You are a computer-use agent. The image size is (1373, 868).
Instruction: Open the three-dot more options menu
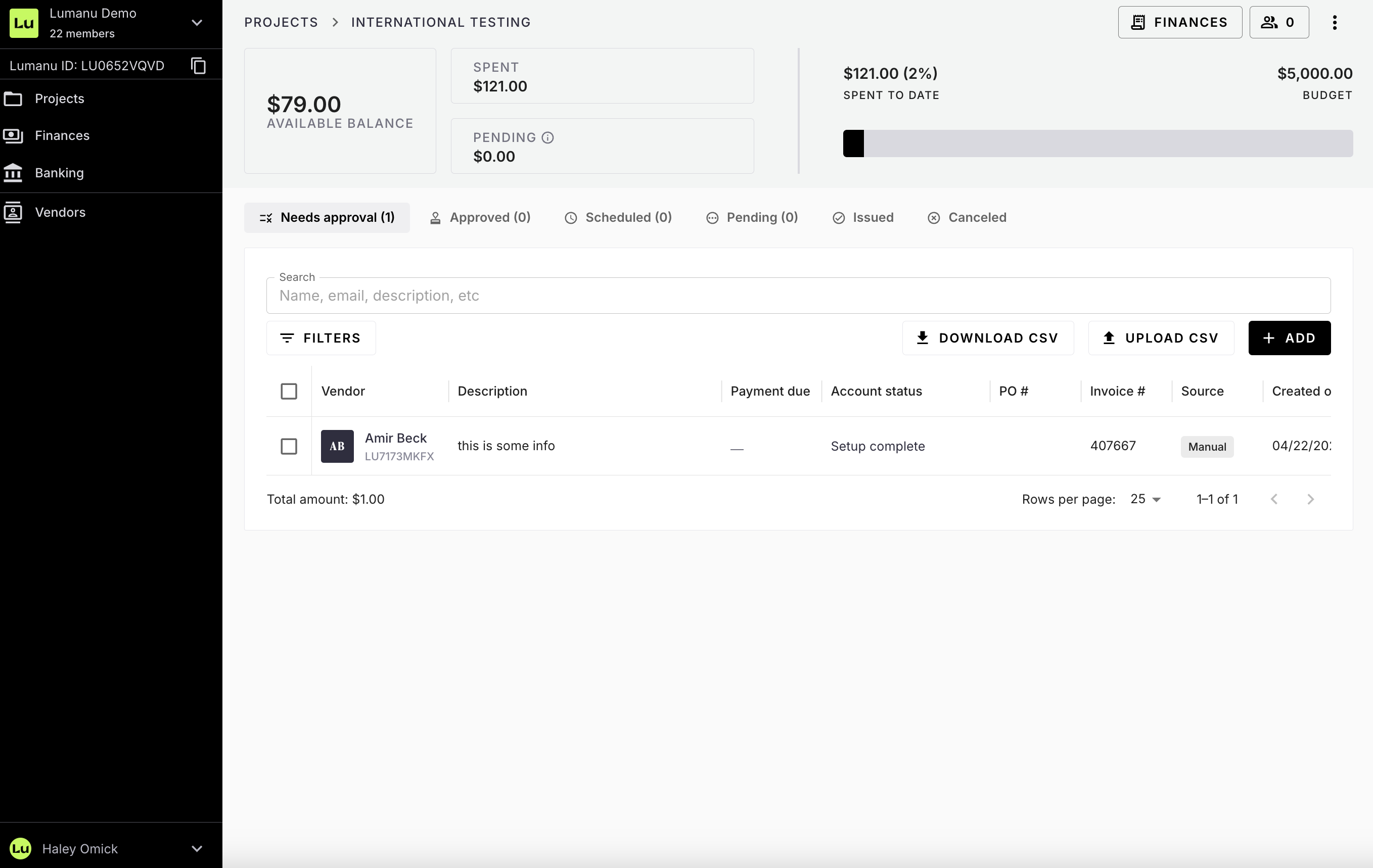click(x=1334, y=22)
